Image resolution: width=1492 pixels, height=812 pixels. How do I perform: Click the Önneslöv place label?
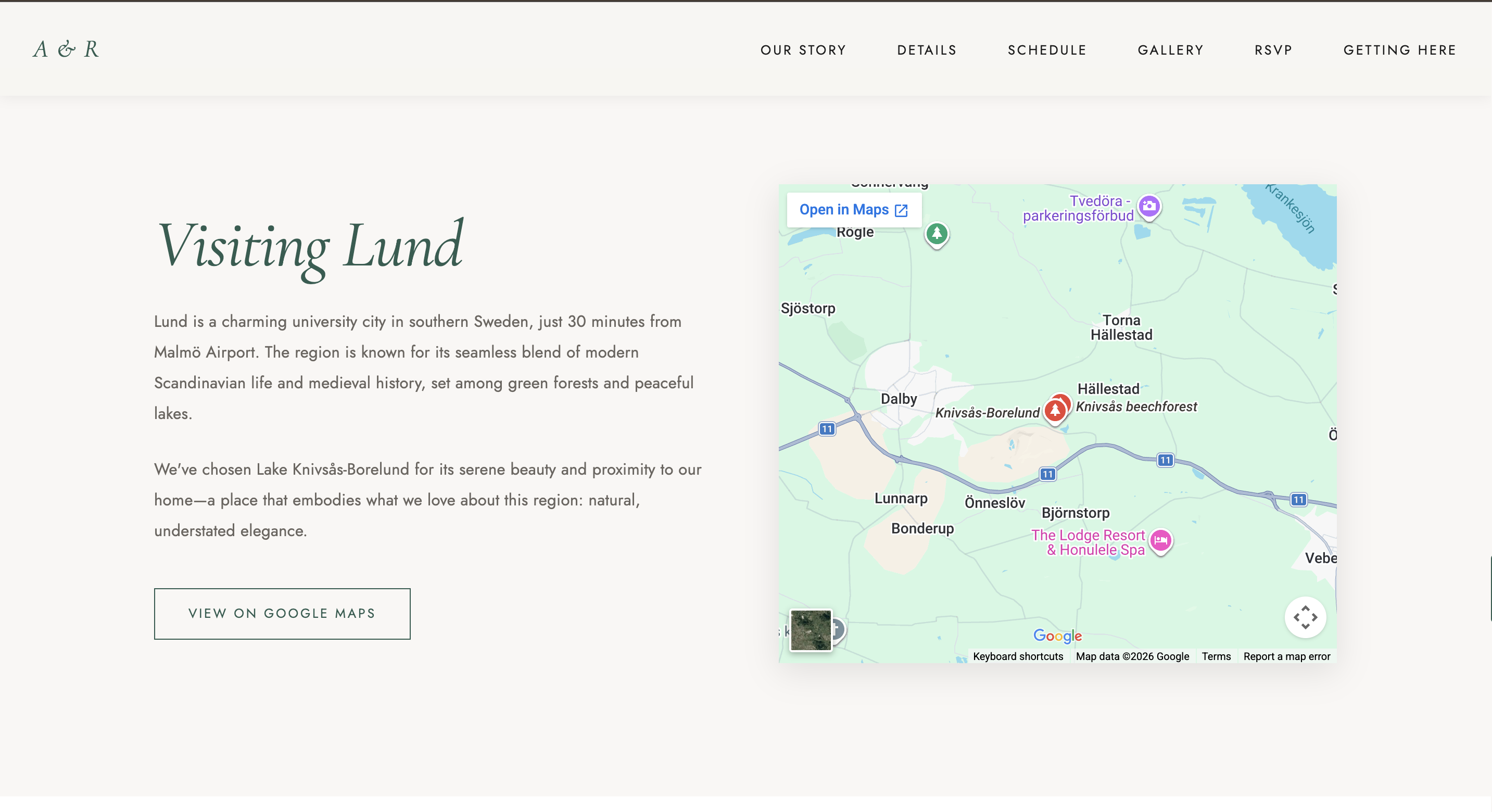click(x=994, y=503)
